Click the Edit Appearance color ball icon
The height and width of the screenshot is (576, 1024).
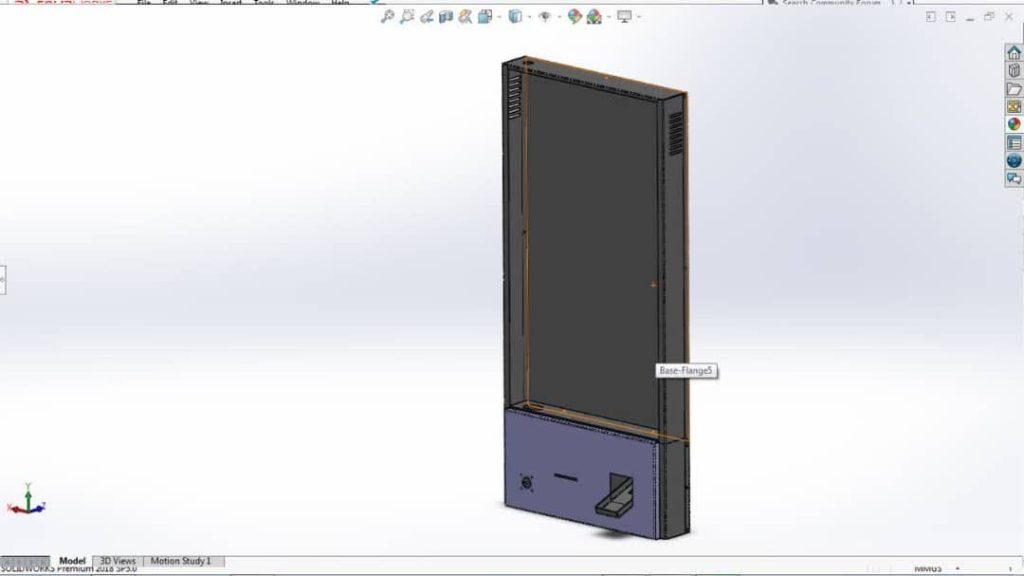pyautogui.click(x=575, y=16)
